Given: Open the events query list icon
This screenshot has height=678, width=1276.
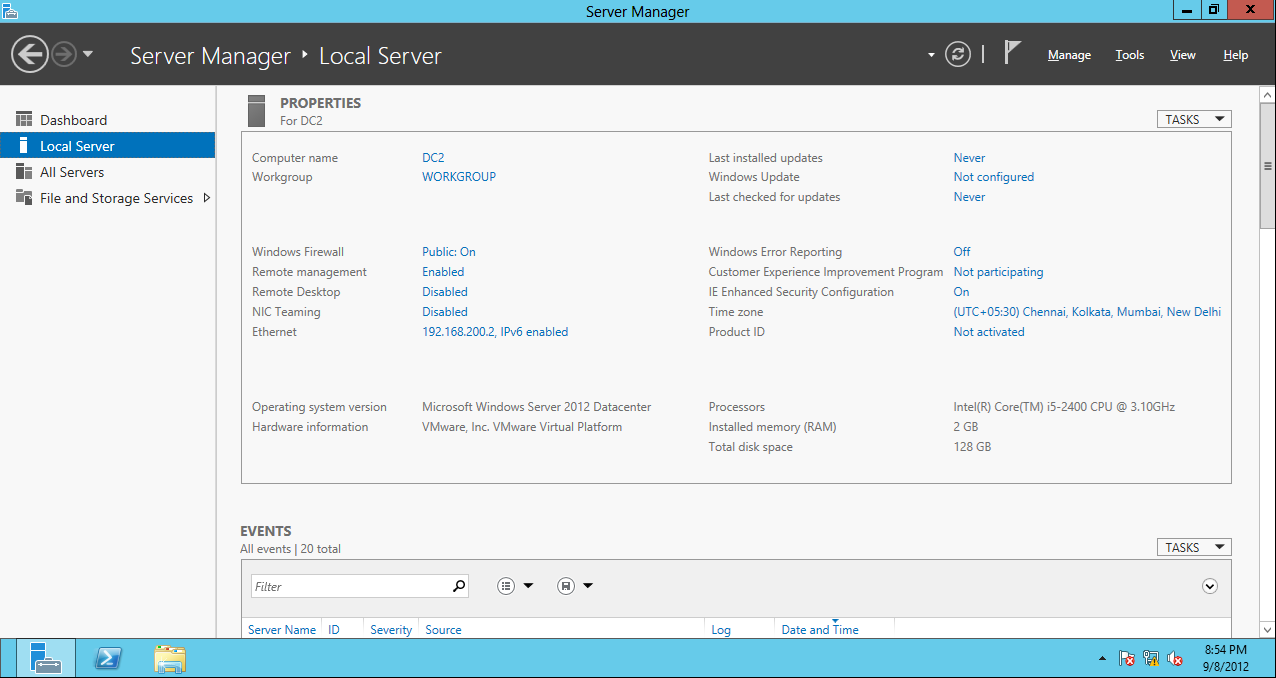Looking at the screenshot, I should [507, 585].
